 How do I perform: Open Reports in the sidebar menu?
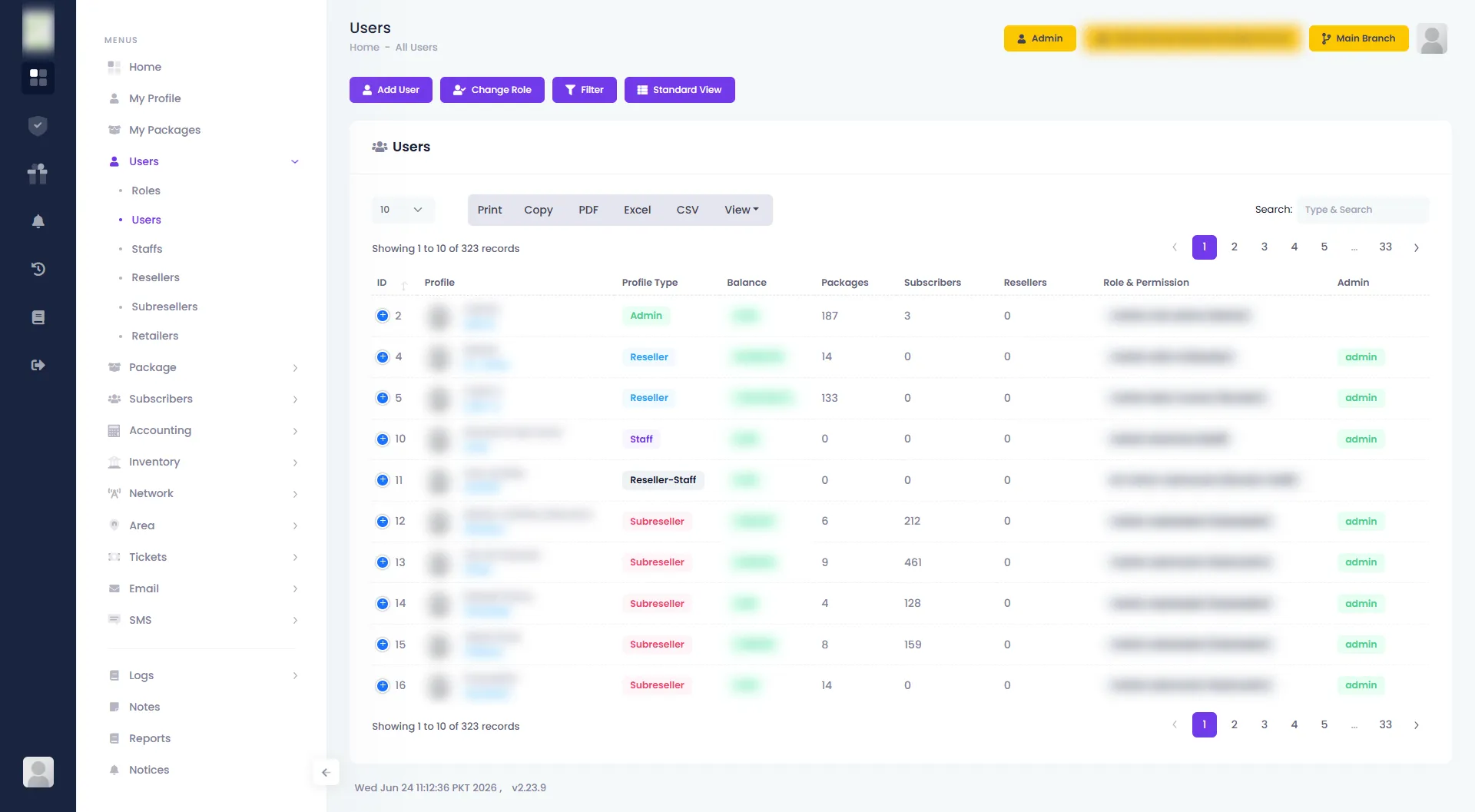coord(150,738)
